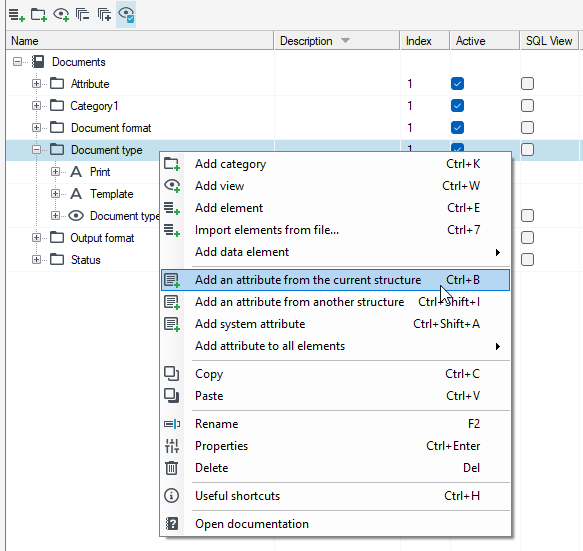Expand the Category1 folder node

coord(36,106)
